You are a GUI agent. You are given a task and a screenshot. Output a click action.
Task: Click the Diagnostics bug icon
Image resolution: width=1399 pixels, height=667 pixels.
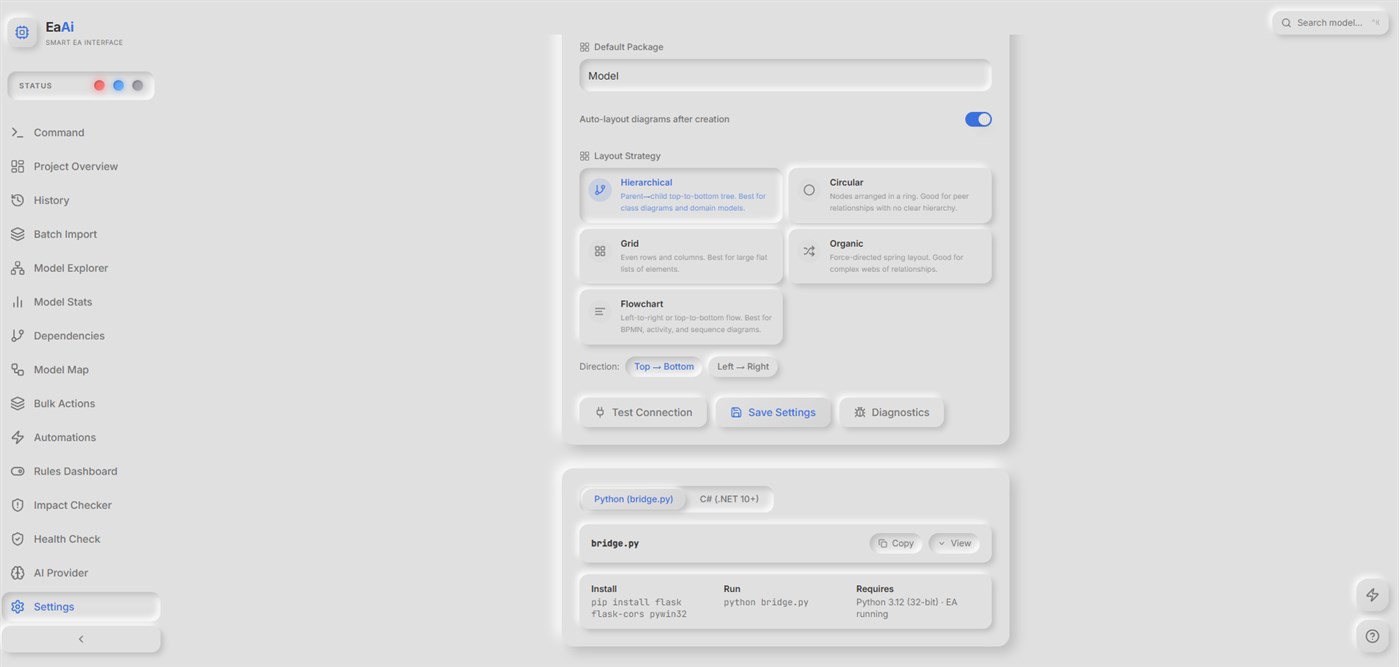point(859,412)
